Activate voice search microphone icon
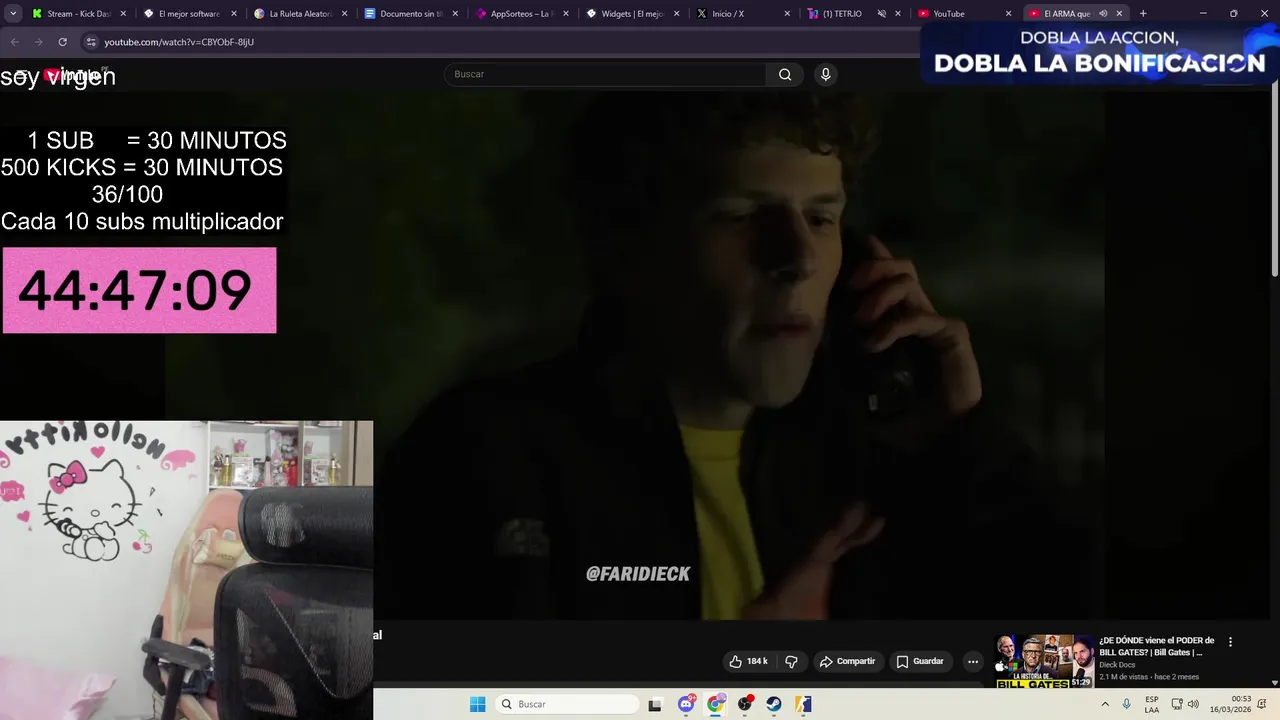The image size is (1280, 720). (825, 74)
